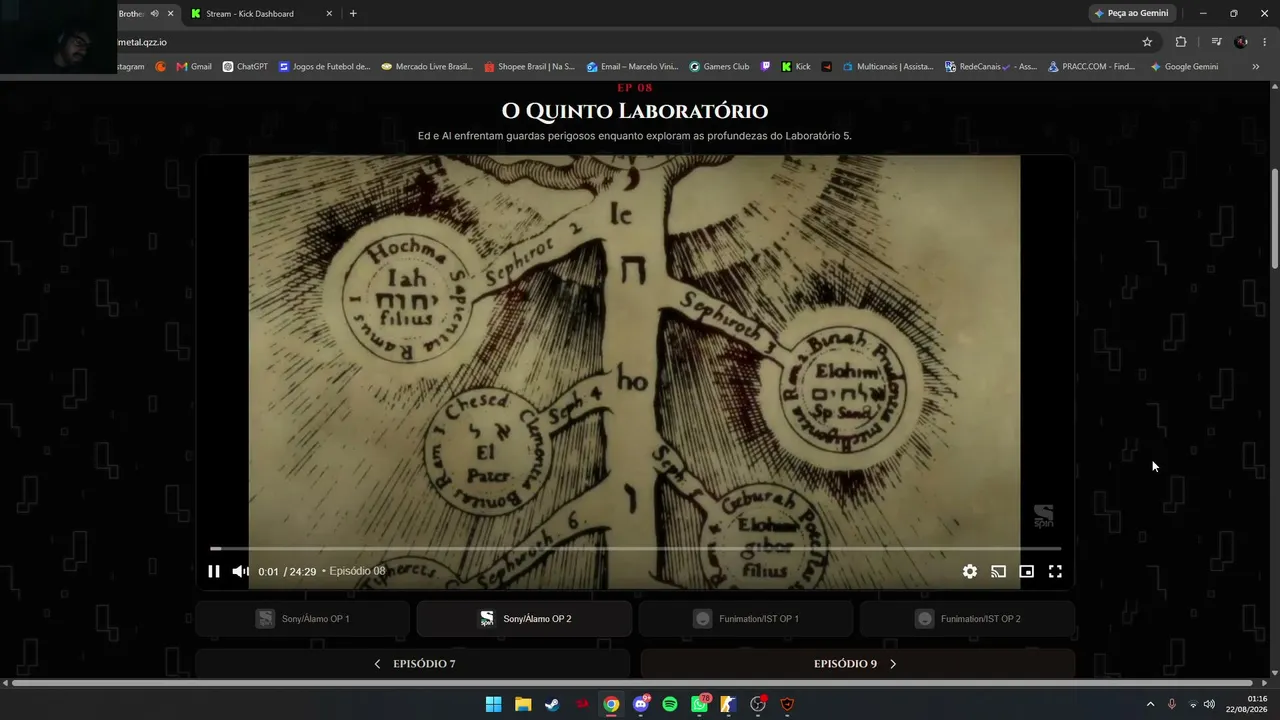Select the Sony/Álamo OP 2 audio option
Image resolution: width=1280 pixels, height=720 pixels.
coord(524,619)
